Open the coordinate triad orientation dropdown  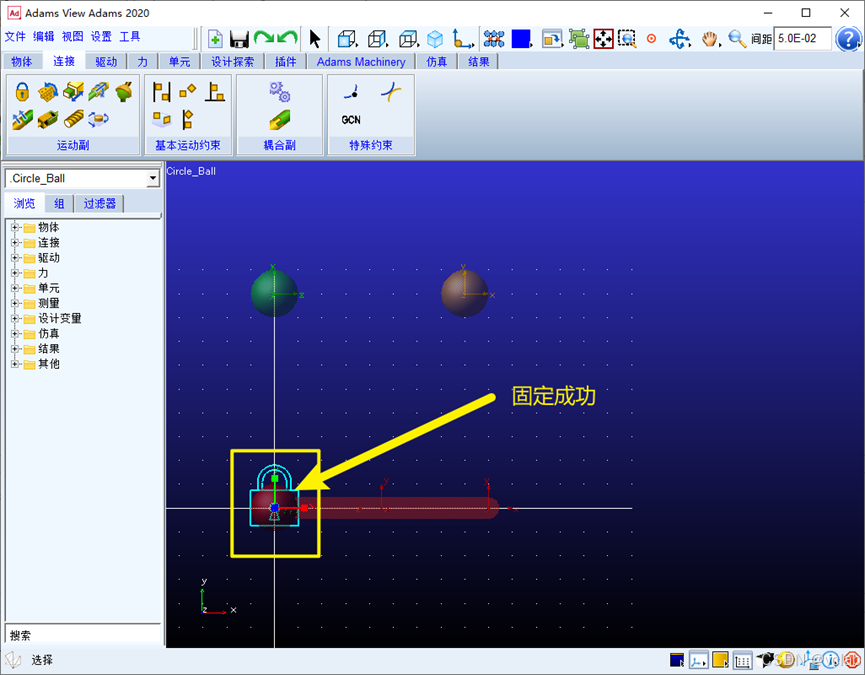pos(463,39)
